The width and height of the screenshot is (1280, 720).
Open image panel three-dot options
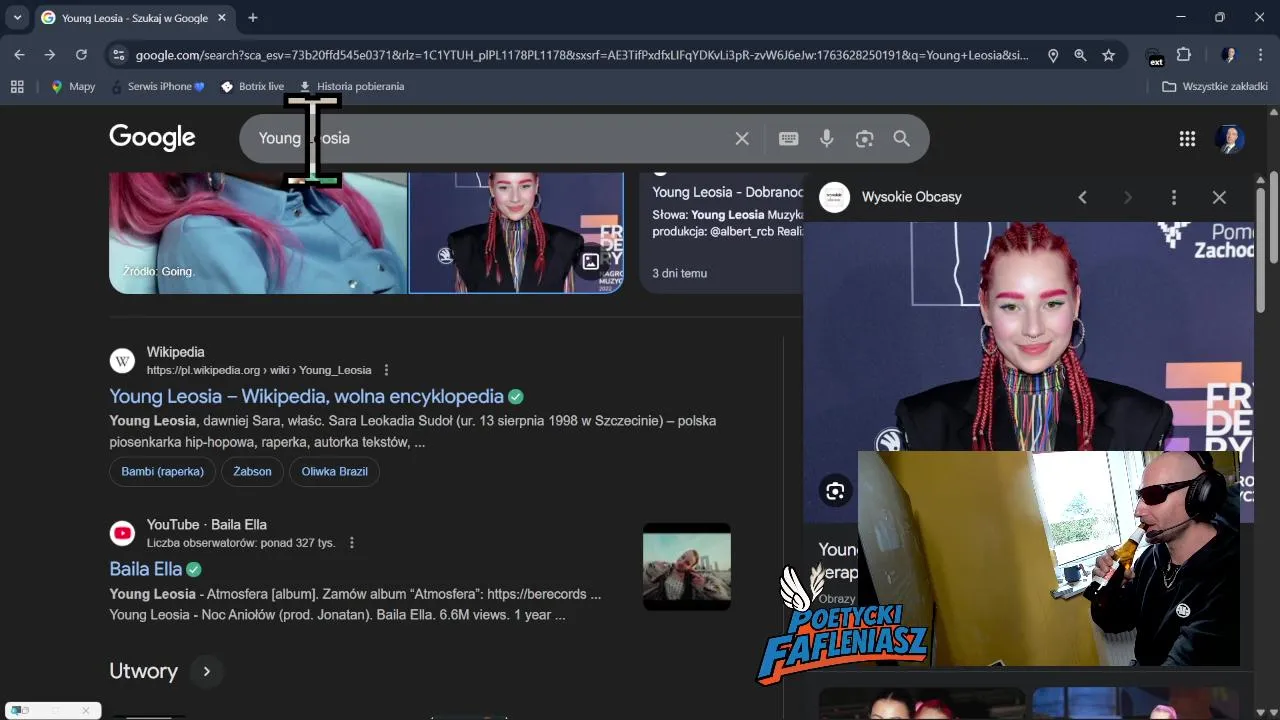(1174, 198)
